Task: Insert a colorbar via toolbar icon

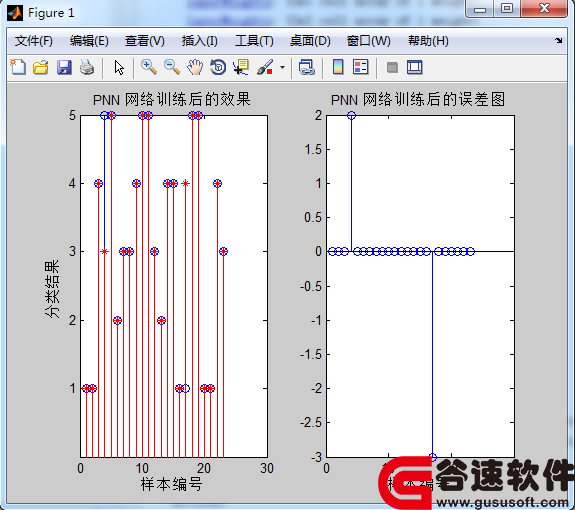Action: point(338,67)
